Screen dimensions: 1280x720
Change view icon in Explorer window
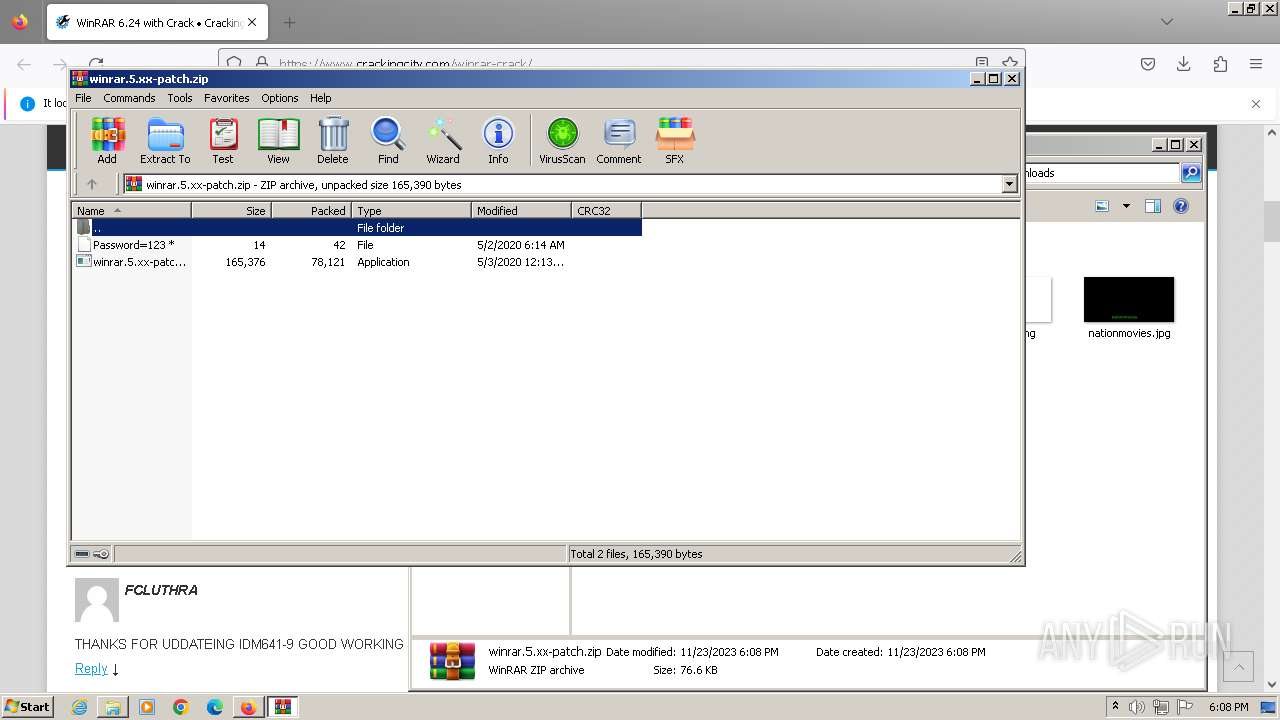coord(1102,206)
